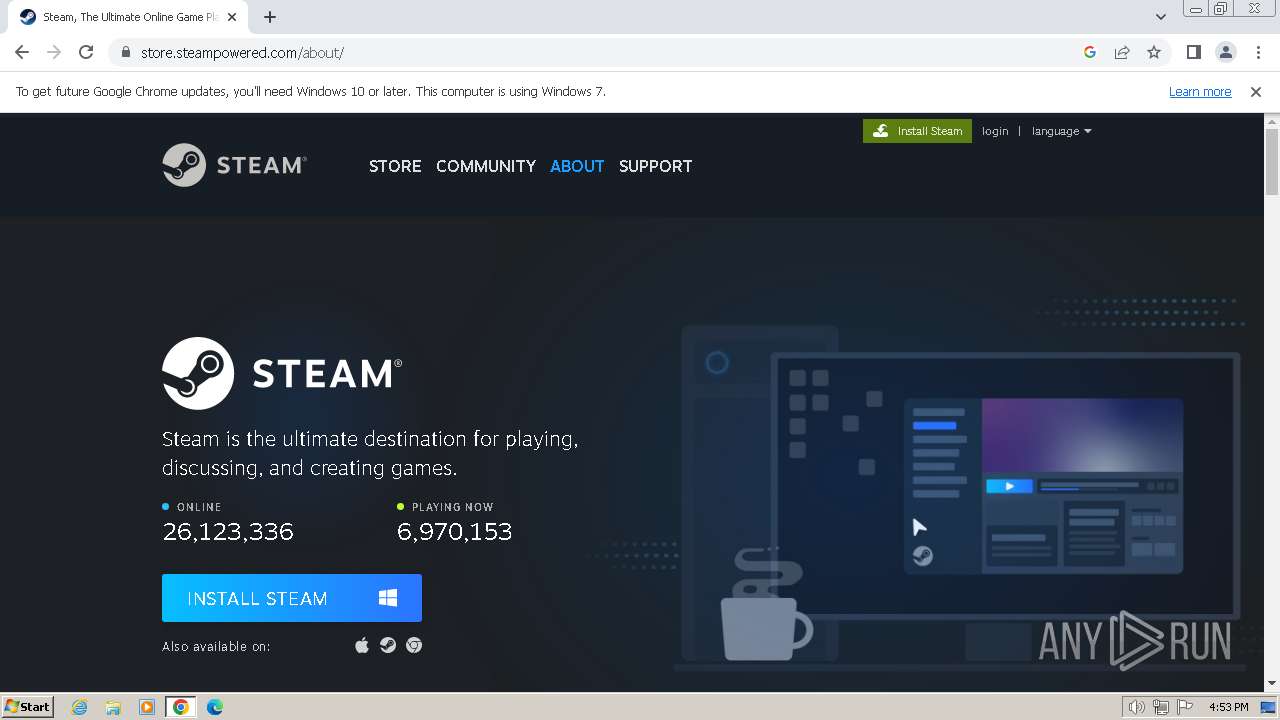The height and width of the screenshot is (720, 1280).
Task: Open the volume tray icon
Action: click(1136, 707)
